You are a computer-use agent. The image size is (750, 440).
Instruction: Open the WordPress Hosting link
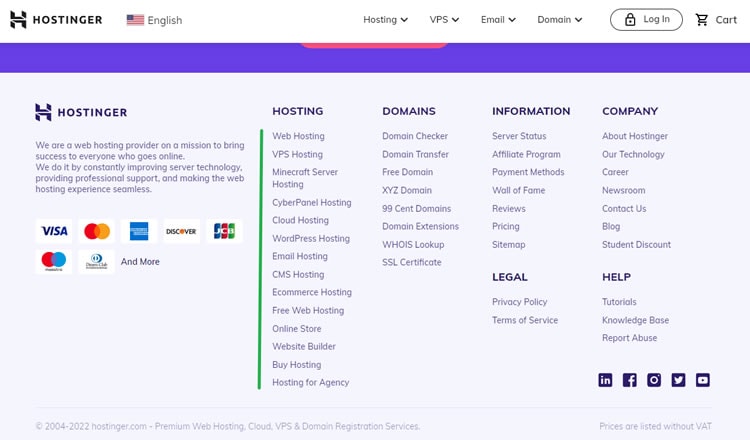tap(311, 239)
